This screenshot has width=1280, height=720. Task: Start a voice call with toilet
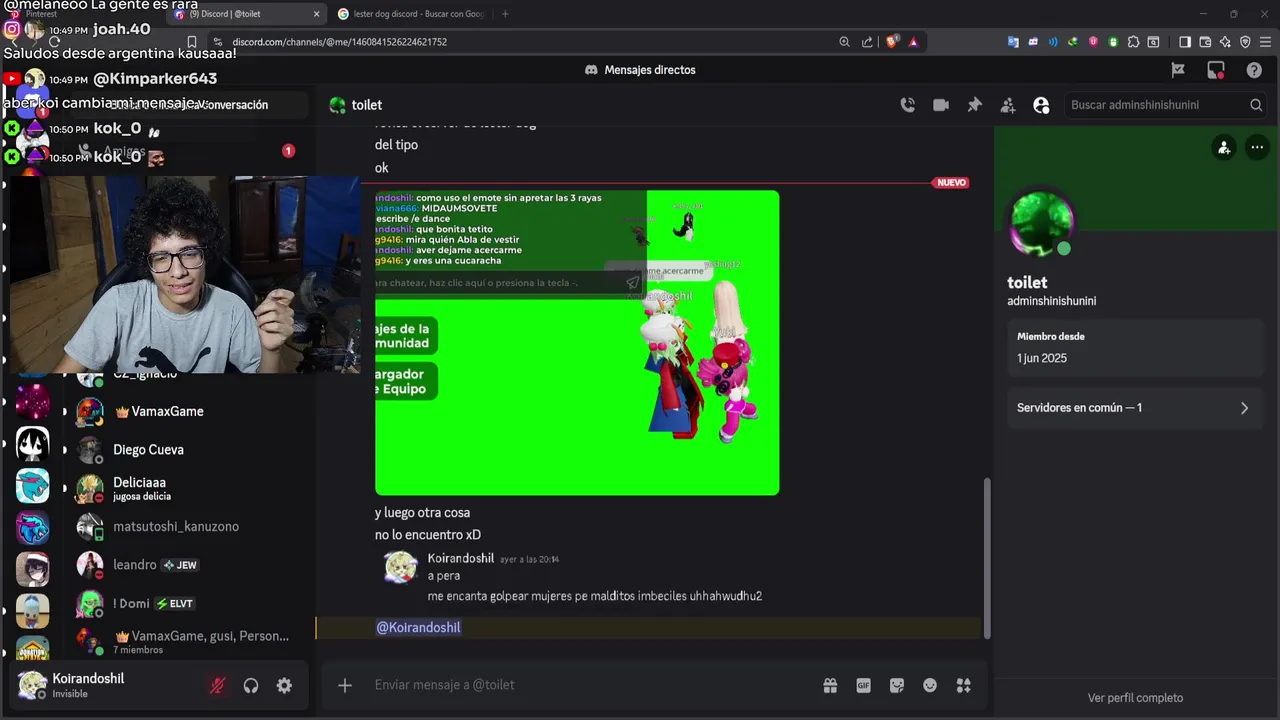coord(907,105)
